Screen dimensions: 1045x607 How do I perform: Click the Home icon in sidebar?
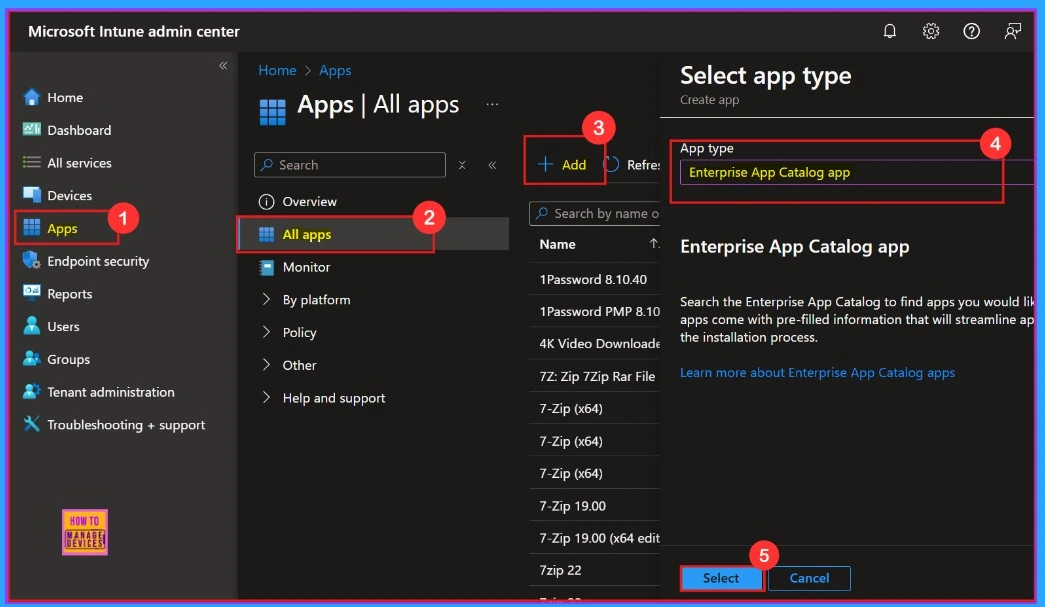tap(31, 97)
